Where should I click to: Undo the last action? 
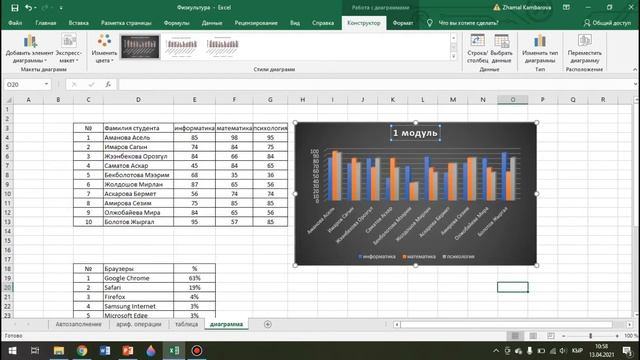point(28,8)
